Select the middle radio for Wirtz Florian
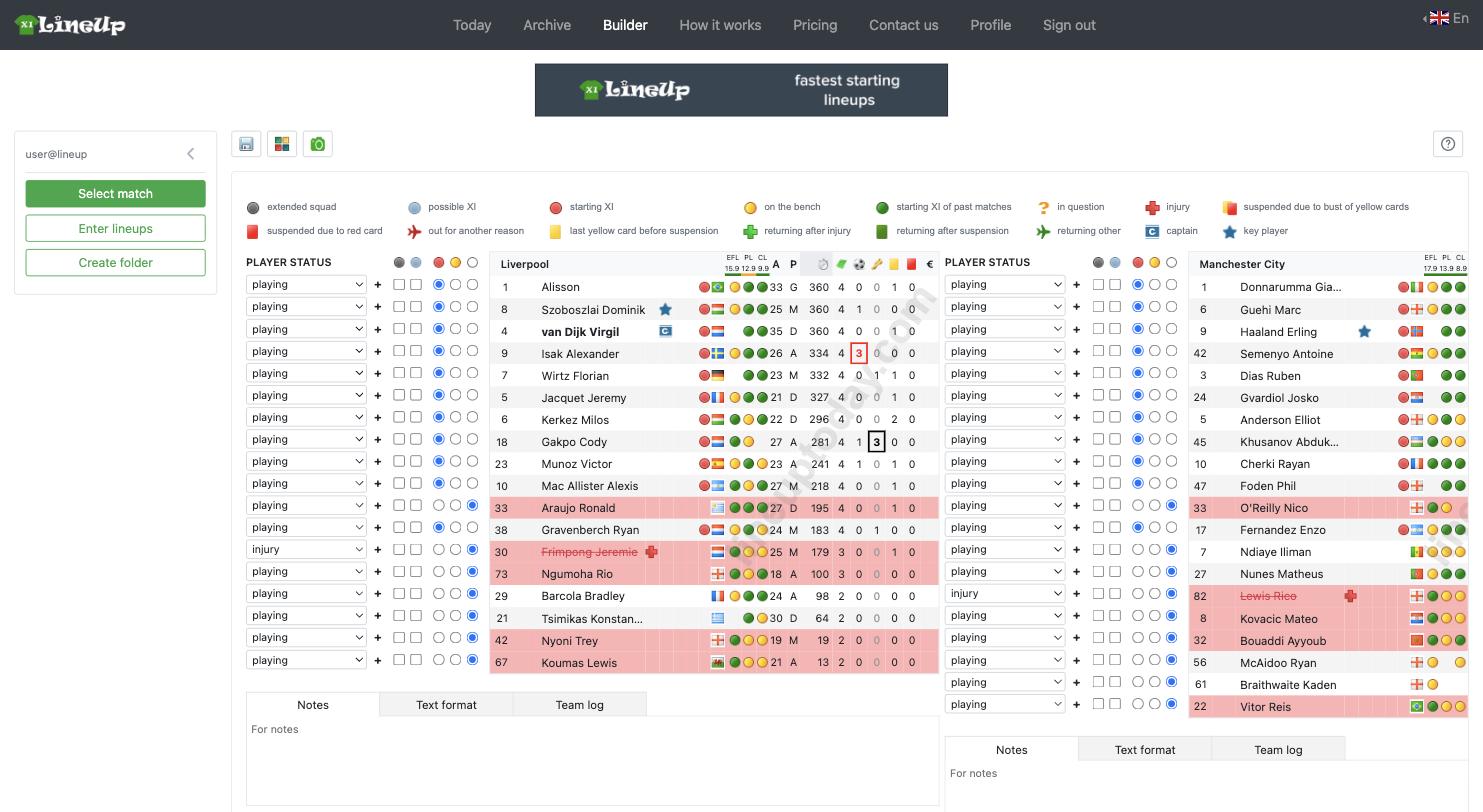1483x812 pixels. click(x=455, y=373)
